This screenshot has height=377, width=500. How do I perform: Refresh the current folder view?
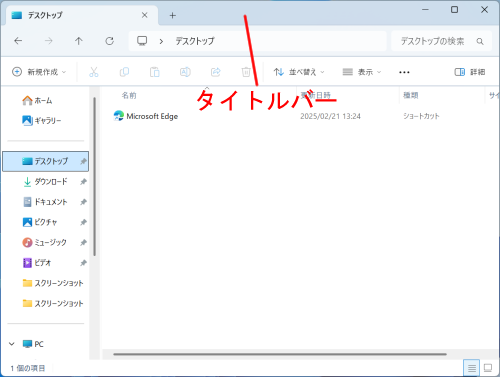tap(110, 41)
